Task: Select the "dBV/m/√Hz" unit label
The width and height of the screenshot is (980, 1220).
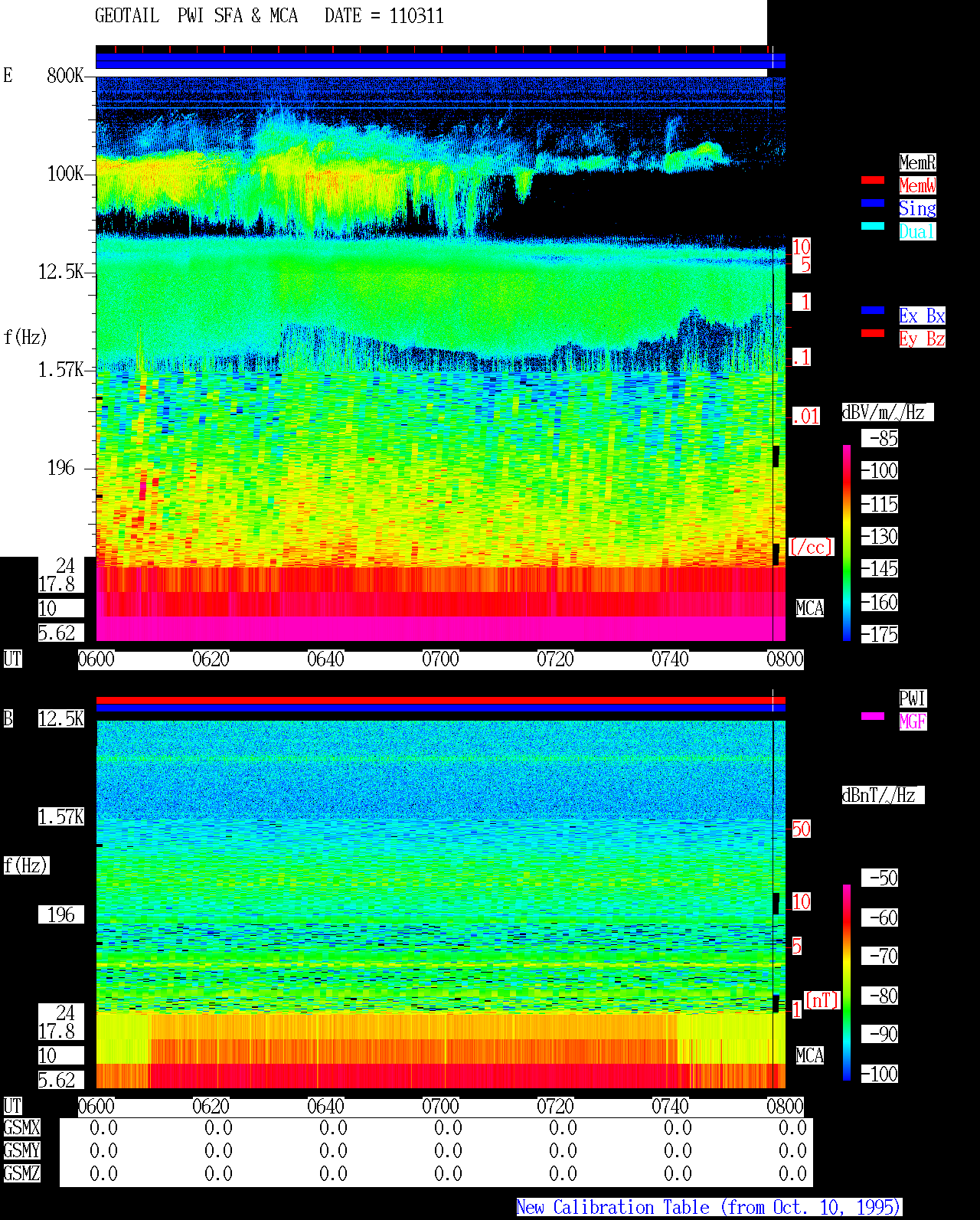Action: click(887, 412)
